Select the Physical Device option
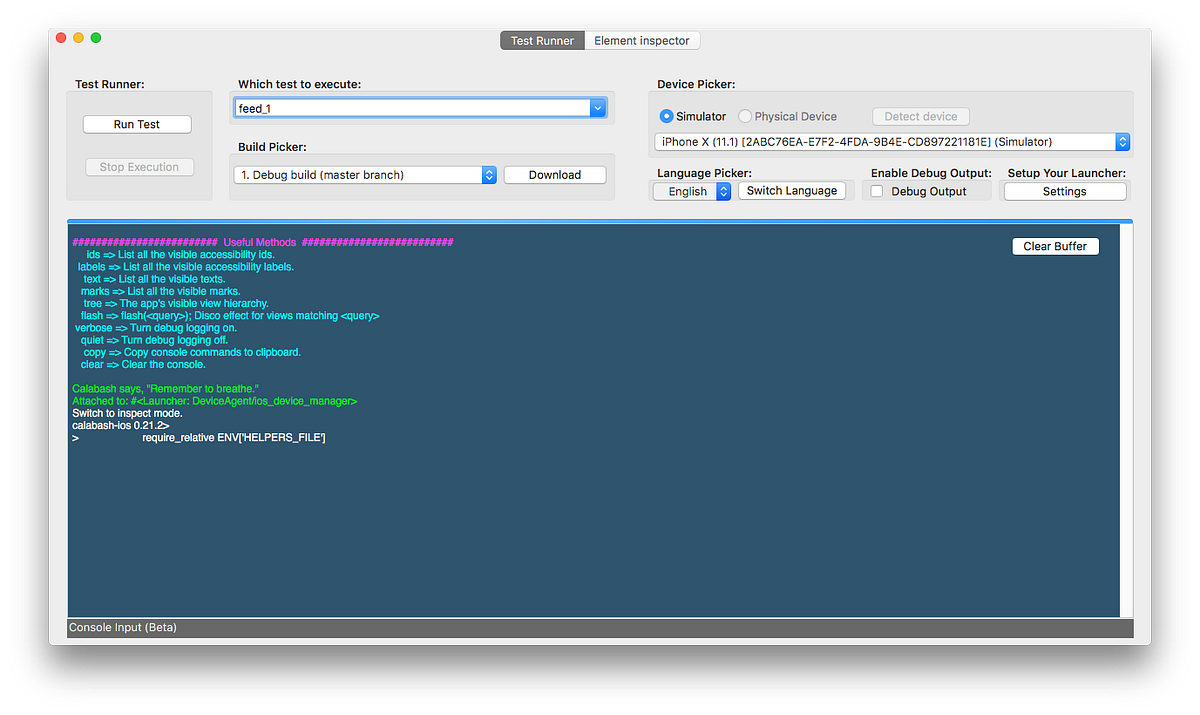 [744, 116]
